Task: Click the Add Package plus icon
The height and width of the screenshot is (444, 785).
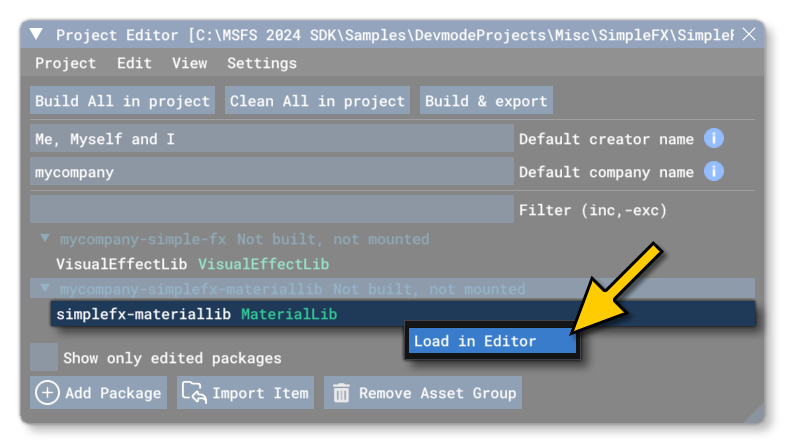Action: pos(47,393)
